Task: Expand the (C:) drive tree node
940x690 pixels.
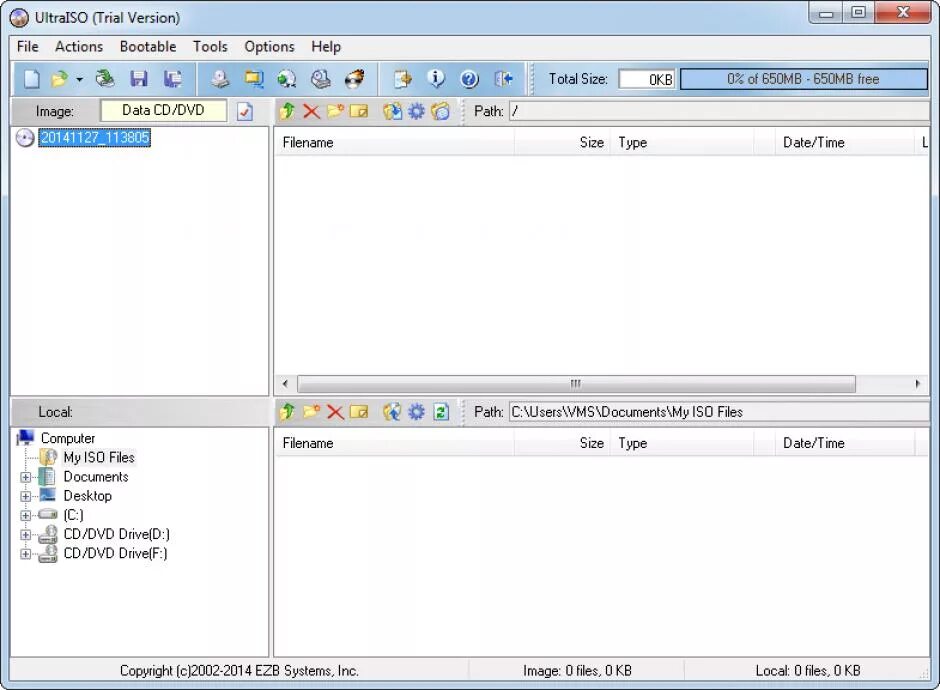Action: (25, 516)
